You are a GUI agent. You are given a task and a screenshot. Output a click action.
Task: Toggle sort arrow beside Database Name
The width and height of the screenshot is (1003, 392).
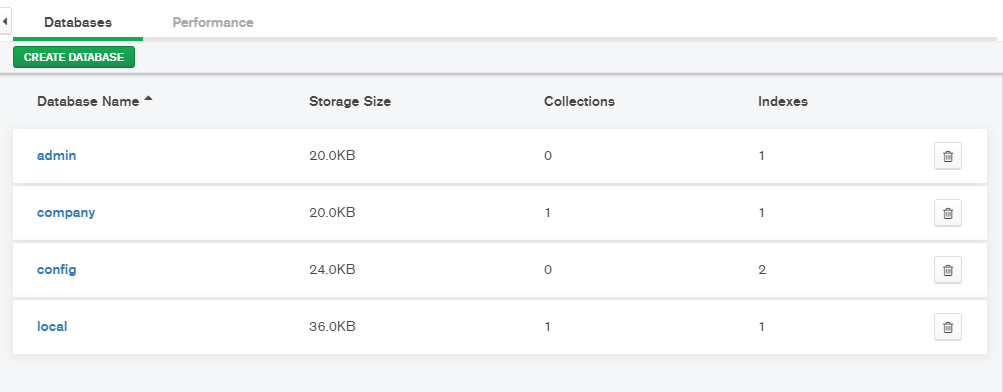tap(148, 99)
